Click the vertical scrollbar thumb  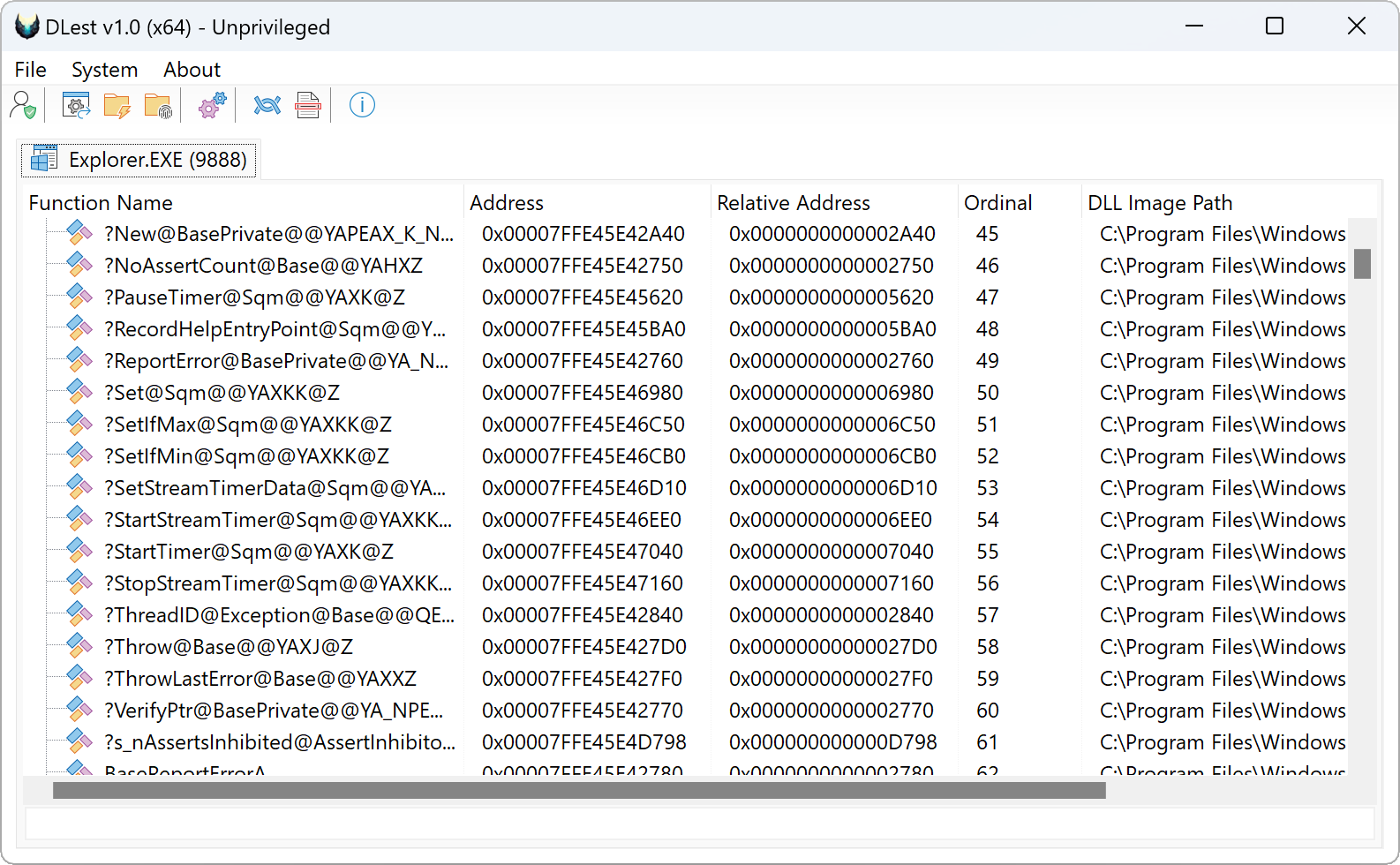[x=1363, y=264]
